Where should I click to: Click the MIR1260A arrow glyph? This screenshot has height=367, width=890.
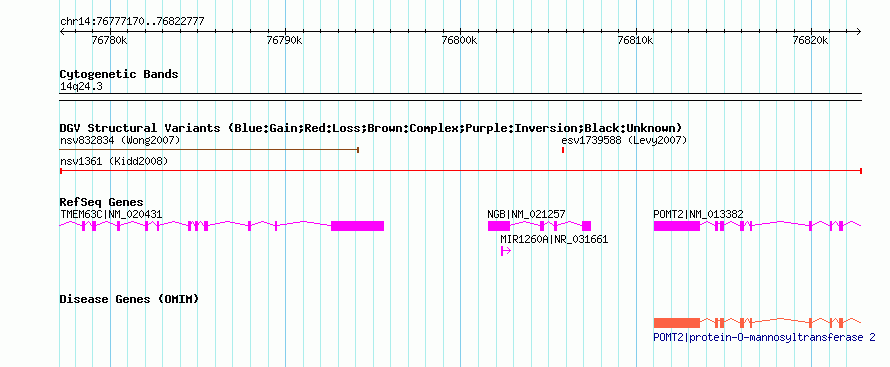click(506, 251)
